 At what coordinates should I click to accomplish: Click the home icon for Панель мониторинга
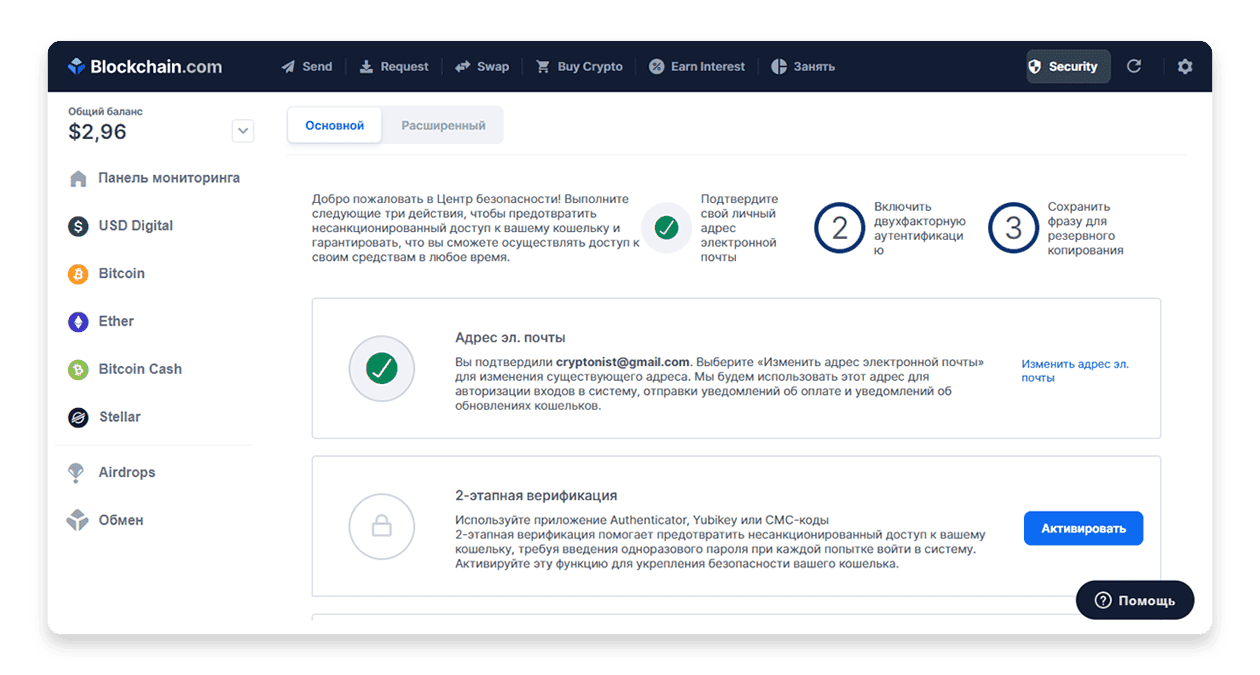tap(78, 179)
